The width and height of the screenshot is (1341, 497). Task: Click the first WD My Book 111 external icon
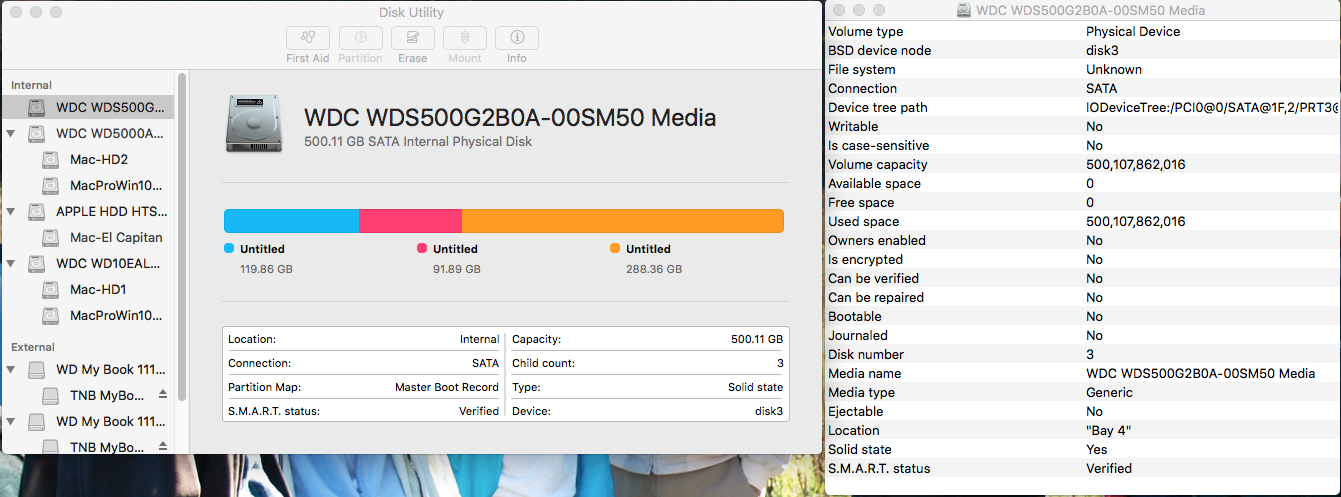pos(37,370)
